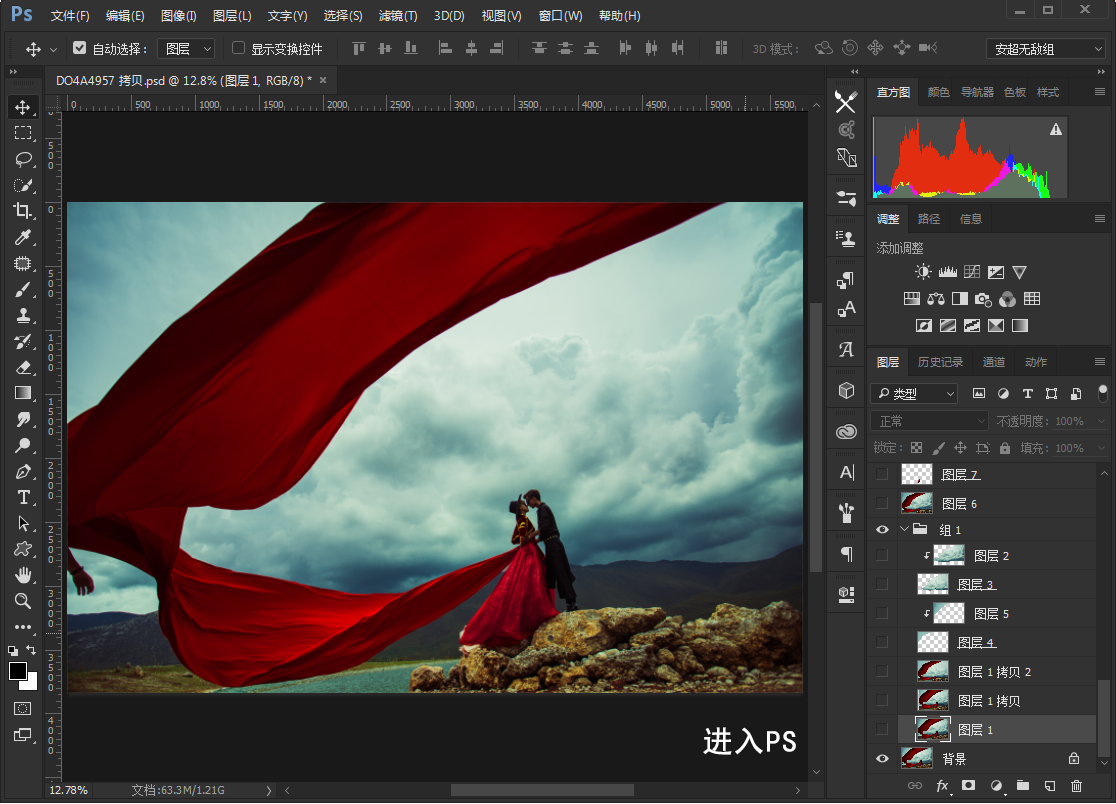The width and height of the screenshot is (1116, 804).
Task: Create a new layer
Action: coord(1050,786)
